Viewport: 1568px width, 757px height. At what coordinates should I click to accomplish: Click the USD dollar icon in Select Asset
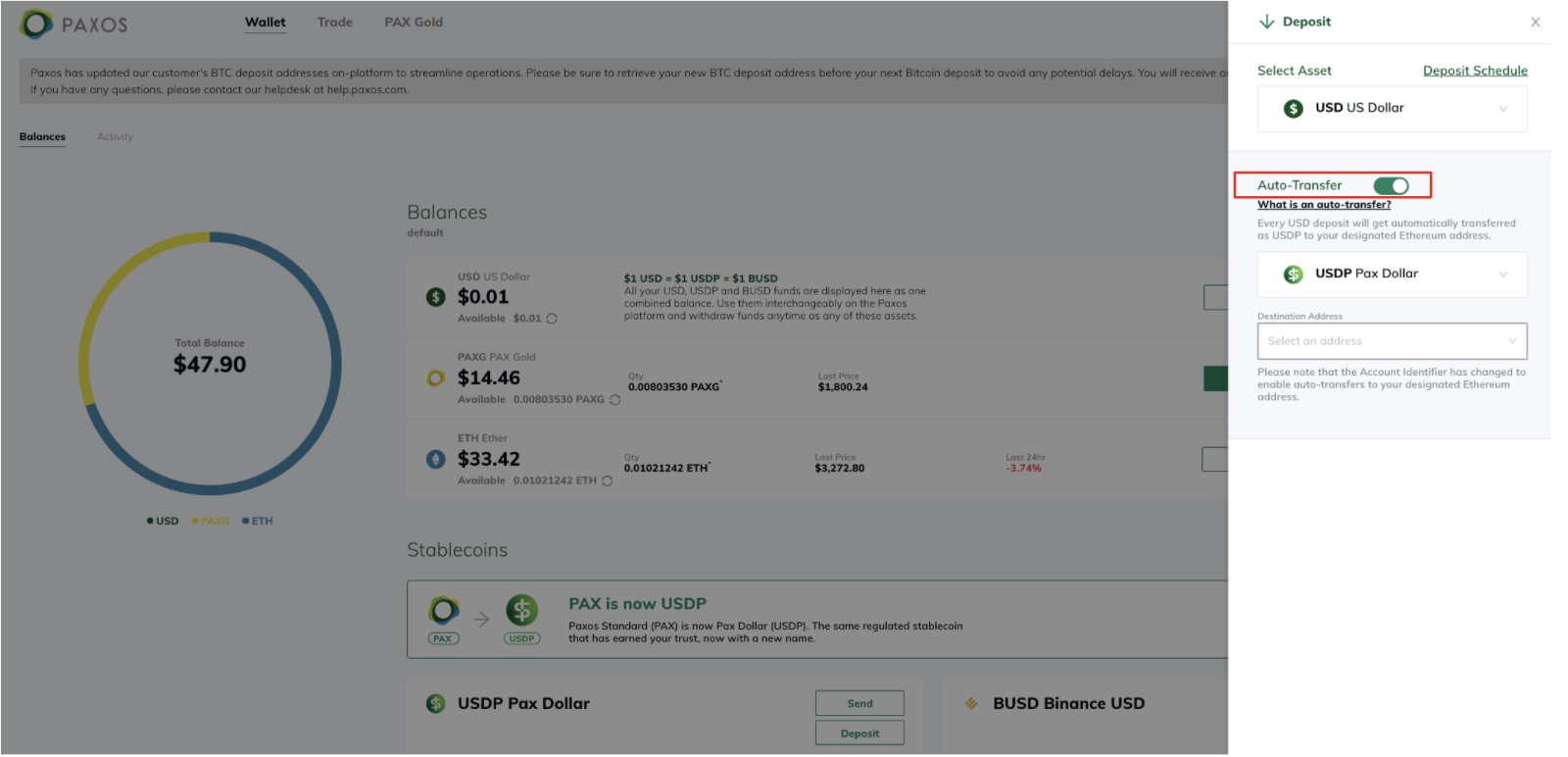(x=1293, y=109)
